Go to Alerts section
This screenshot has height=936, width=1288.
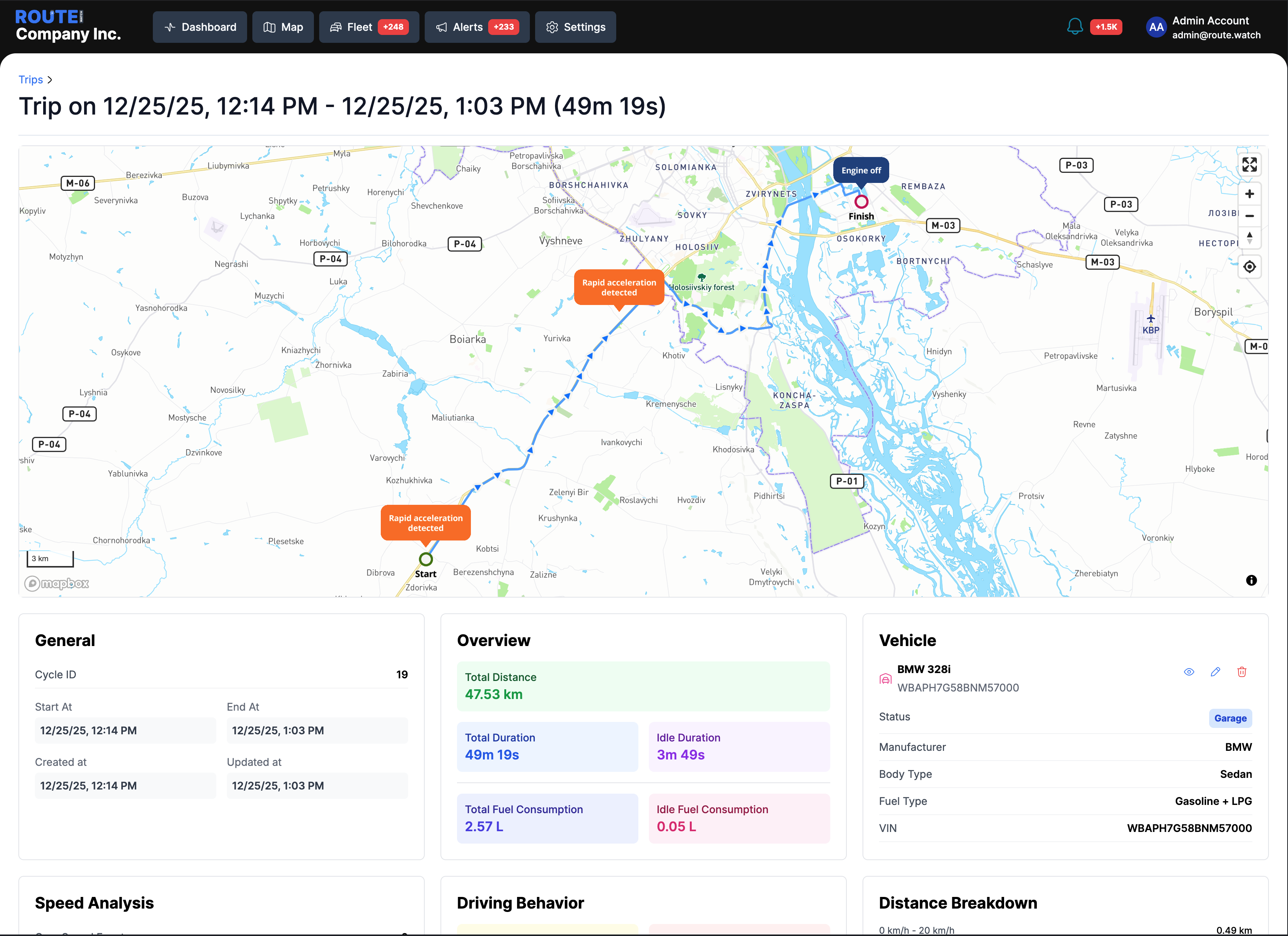(x=477, y=27)
